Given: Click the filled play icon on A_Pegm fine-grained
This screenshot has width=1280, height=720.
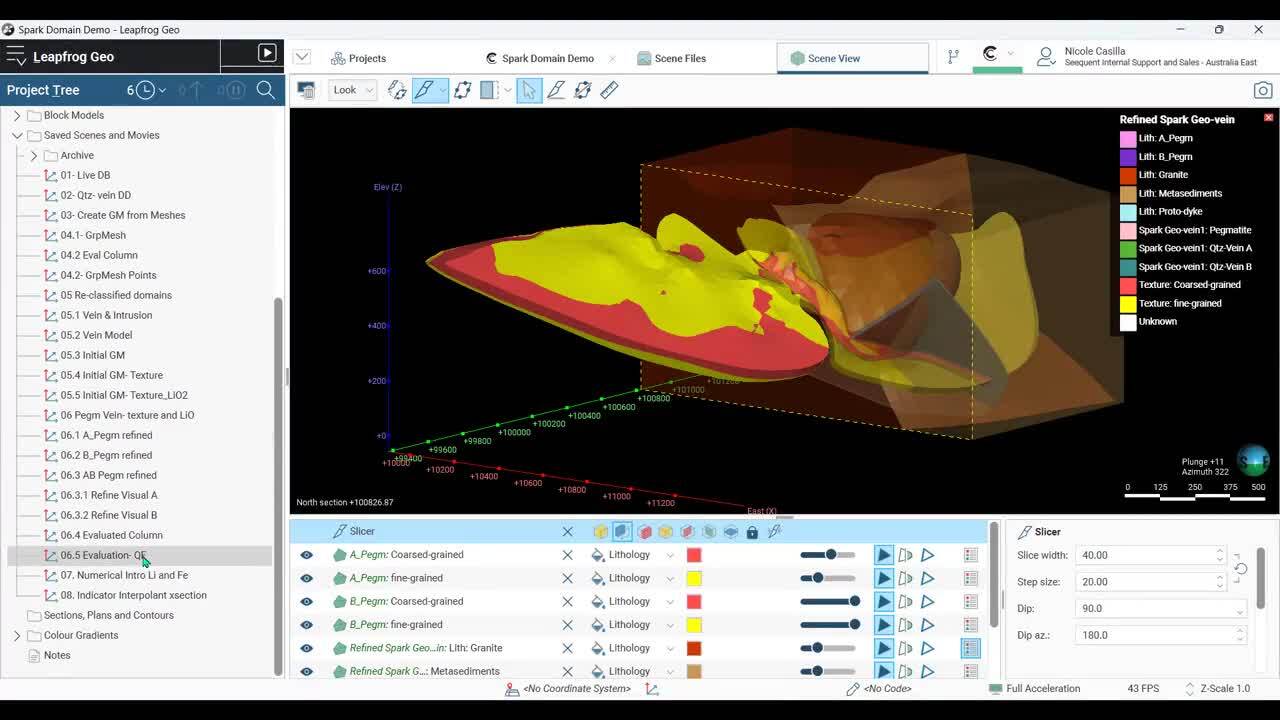Looking at the screenshot, I should [884, 578].
